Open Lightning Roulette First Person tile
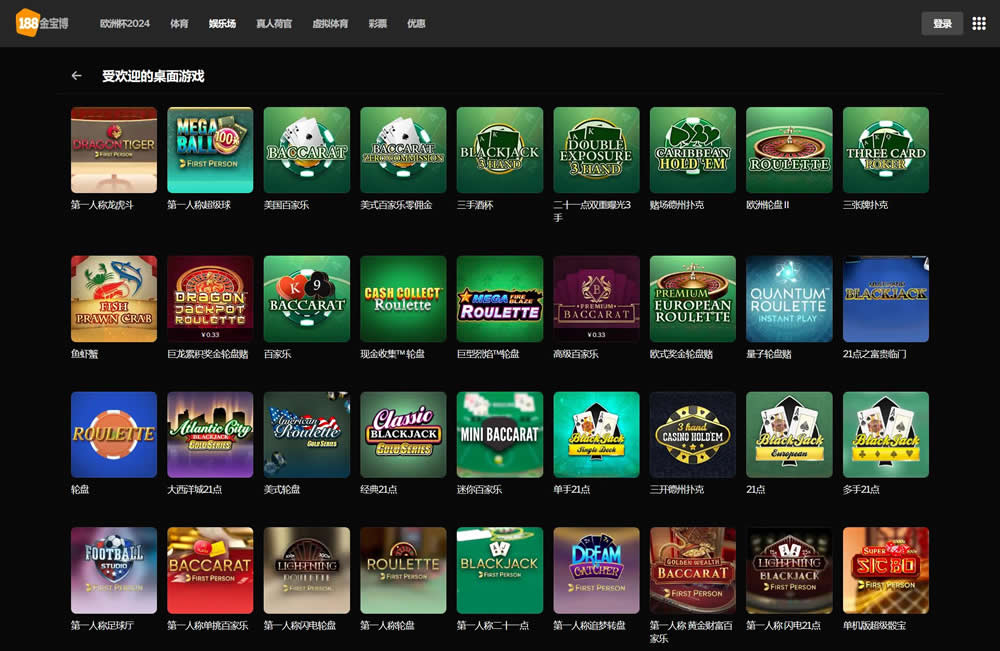1000x651 pixels. click(x=307, y=571)
